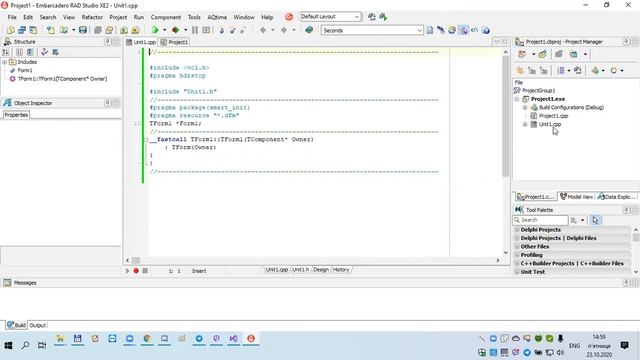Click the Run Without Debugging red-green icon
Image resolution: width=640 pixels, height=360 pixels.
coord(176,30)
